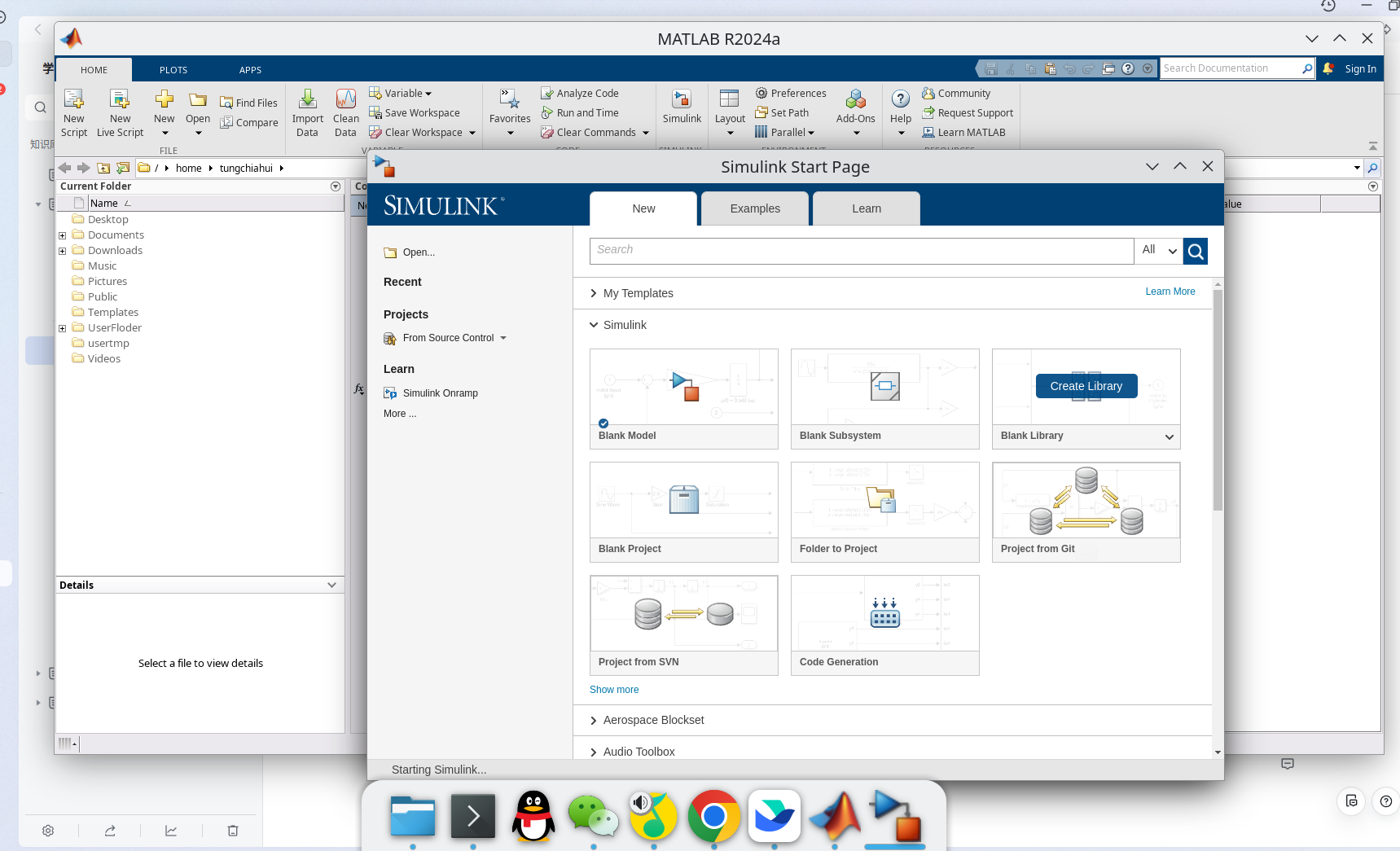Open From Source Control dropdown

503,338
